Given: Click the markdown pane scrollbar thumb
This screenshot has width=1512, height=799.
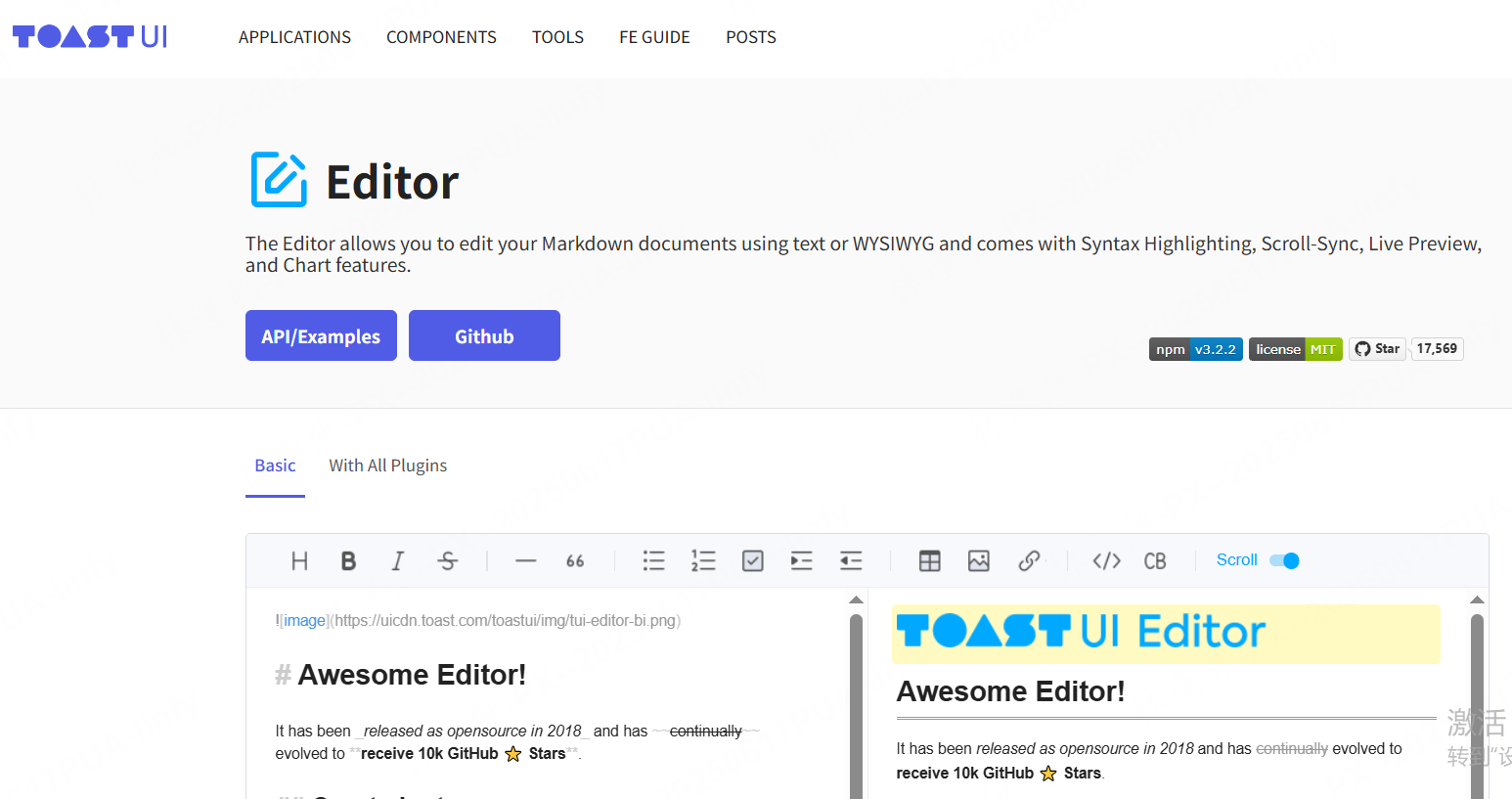Looking at the screenshot, I should click(x=856, y=706).
